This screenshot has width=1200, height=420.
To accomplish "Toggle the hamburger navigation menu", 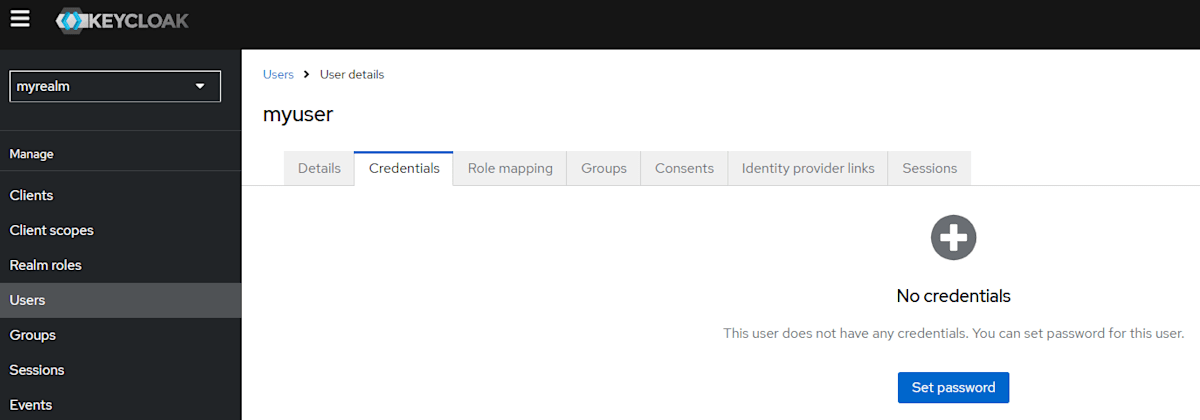I will 20,19.
